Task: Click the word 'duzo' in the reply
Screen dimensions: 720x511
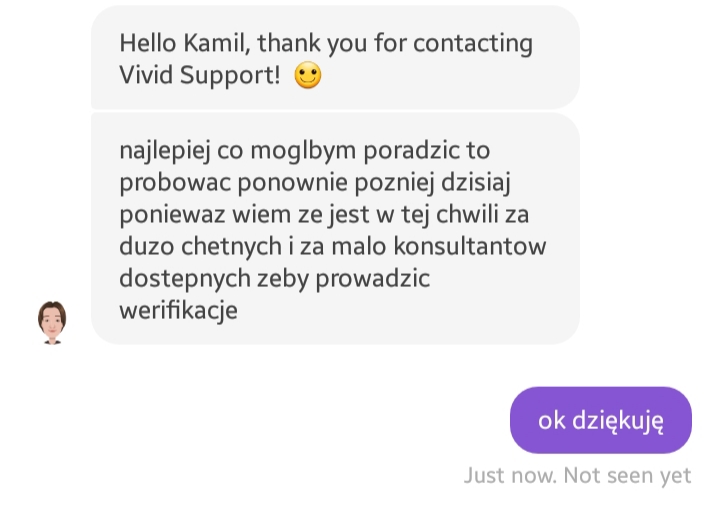Action: tap(147, 246)
